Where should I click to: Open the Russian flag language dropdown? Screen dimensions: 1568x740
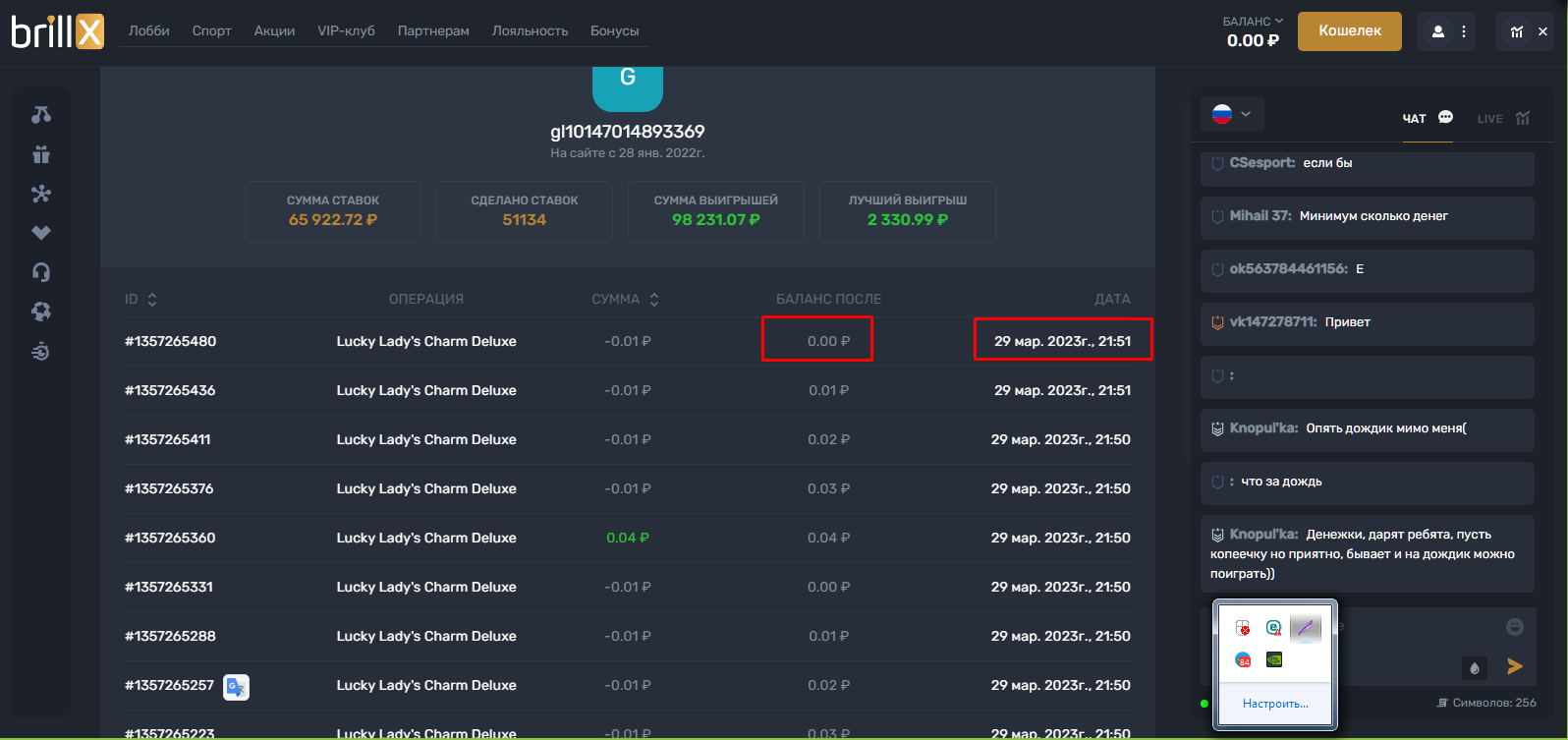(1231, 114)
